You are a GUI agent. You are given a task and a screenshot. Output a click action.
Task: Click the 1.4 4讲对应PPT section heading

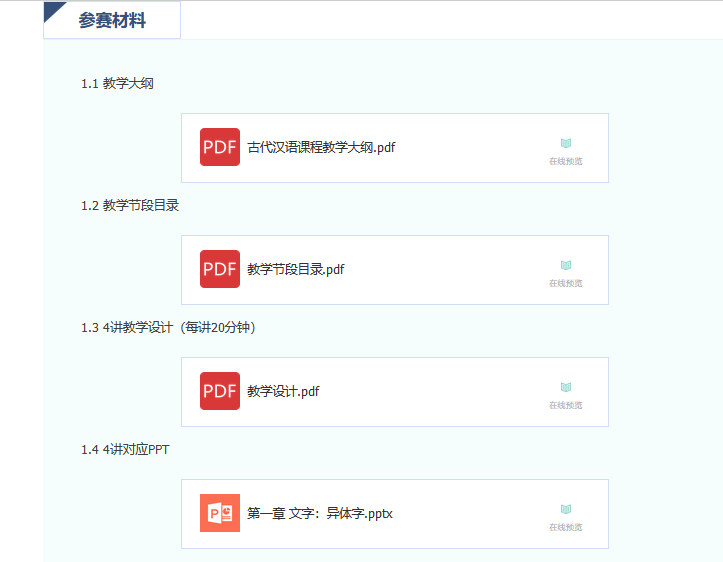click(x=125, y=449)
